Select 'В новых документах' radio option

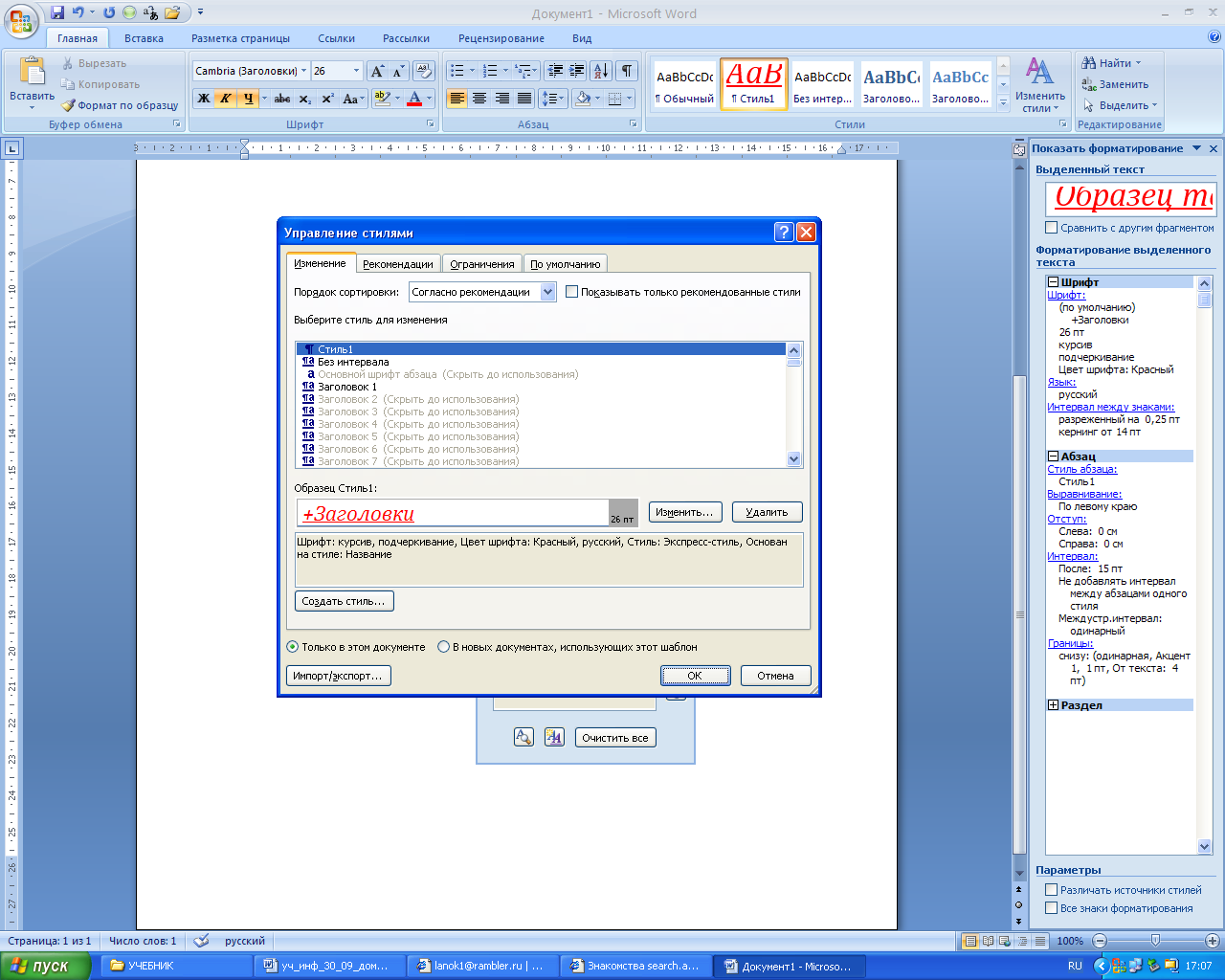[x=443, y=647]
